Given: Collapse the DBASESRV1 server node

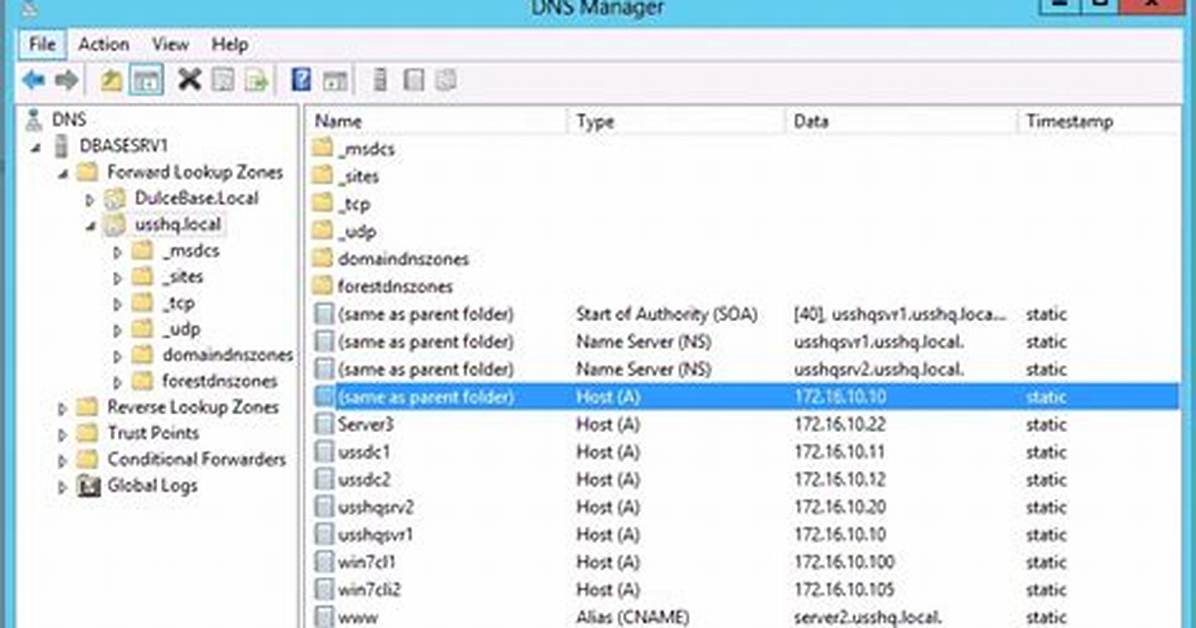Looking at the screenshot, I should tap(36, 147).
